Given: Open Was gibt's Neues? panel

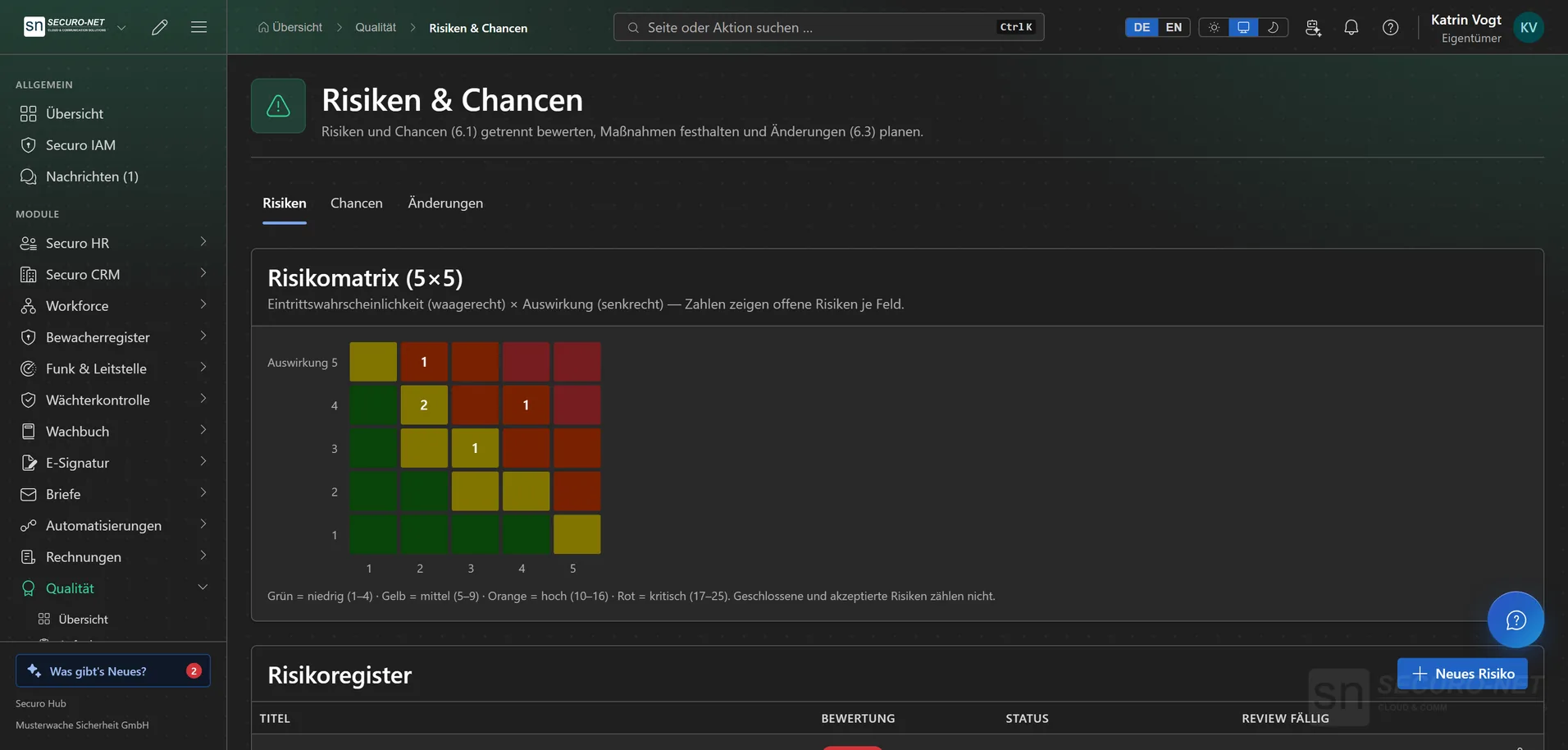Looking at the screenshot, I should 113,670.
